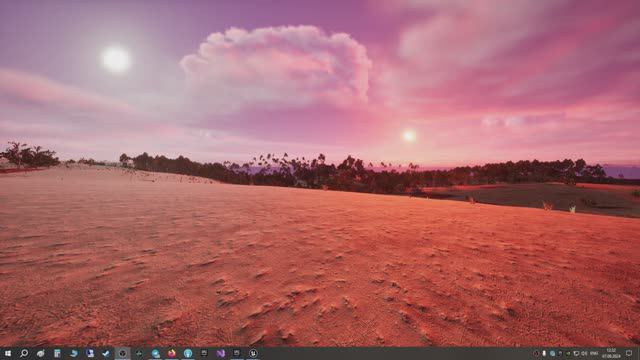Open the volume control tray icon
The height and width of the screenshot is (360, 640).
coord(584,353)
